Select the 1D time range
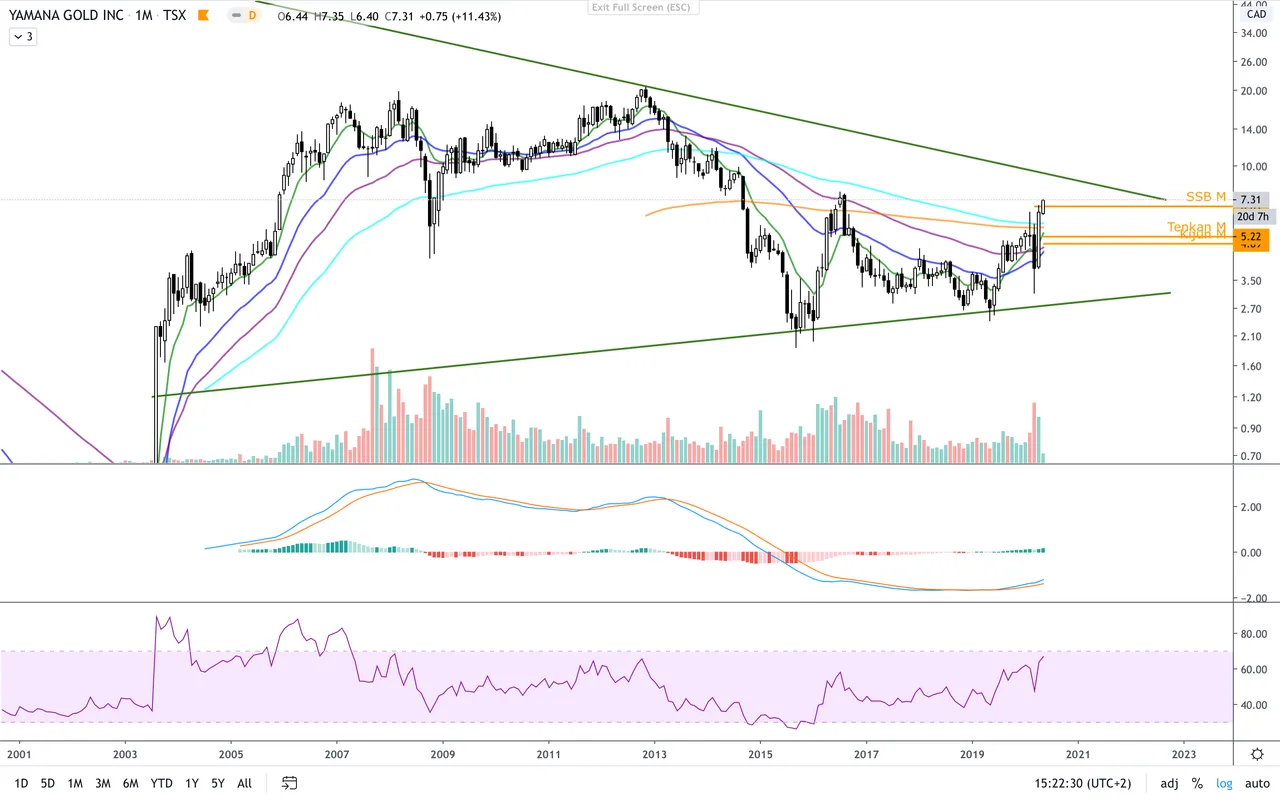This screenshot has height=800, width=1280. tap(21, 783)
